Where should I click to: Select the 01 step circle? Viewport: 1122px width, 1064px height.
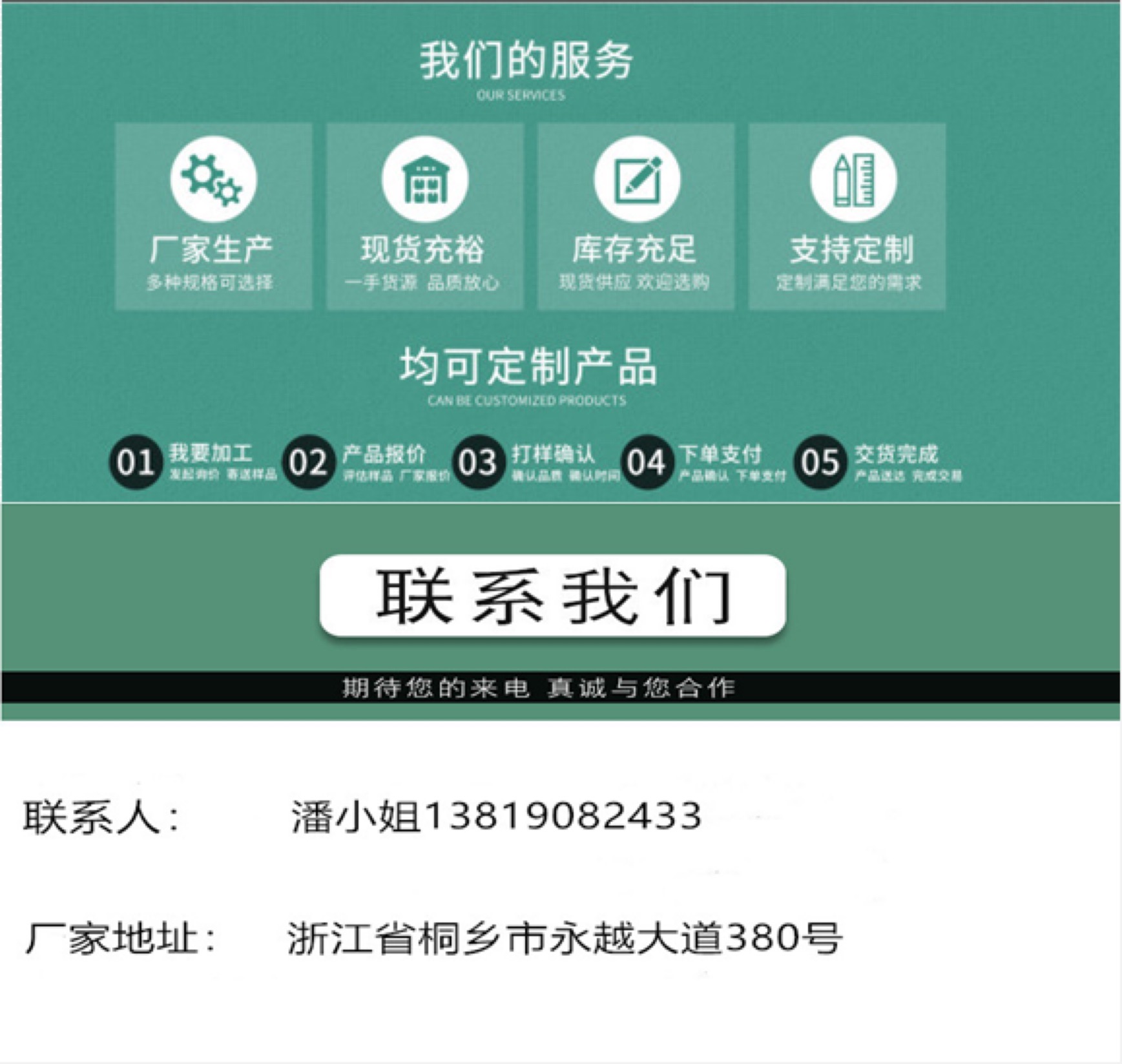tap(135, 462)
